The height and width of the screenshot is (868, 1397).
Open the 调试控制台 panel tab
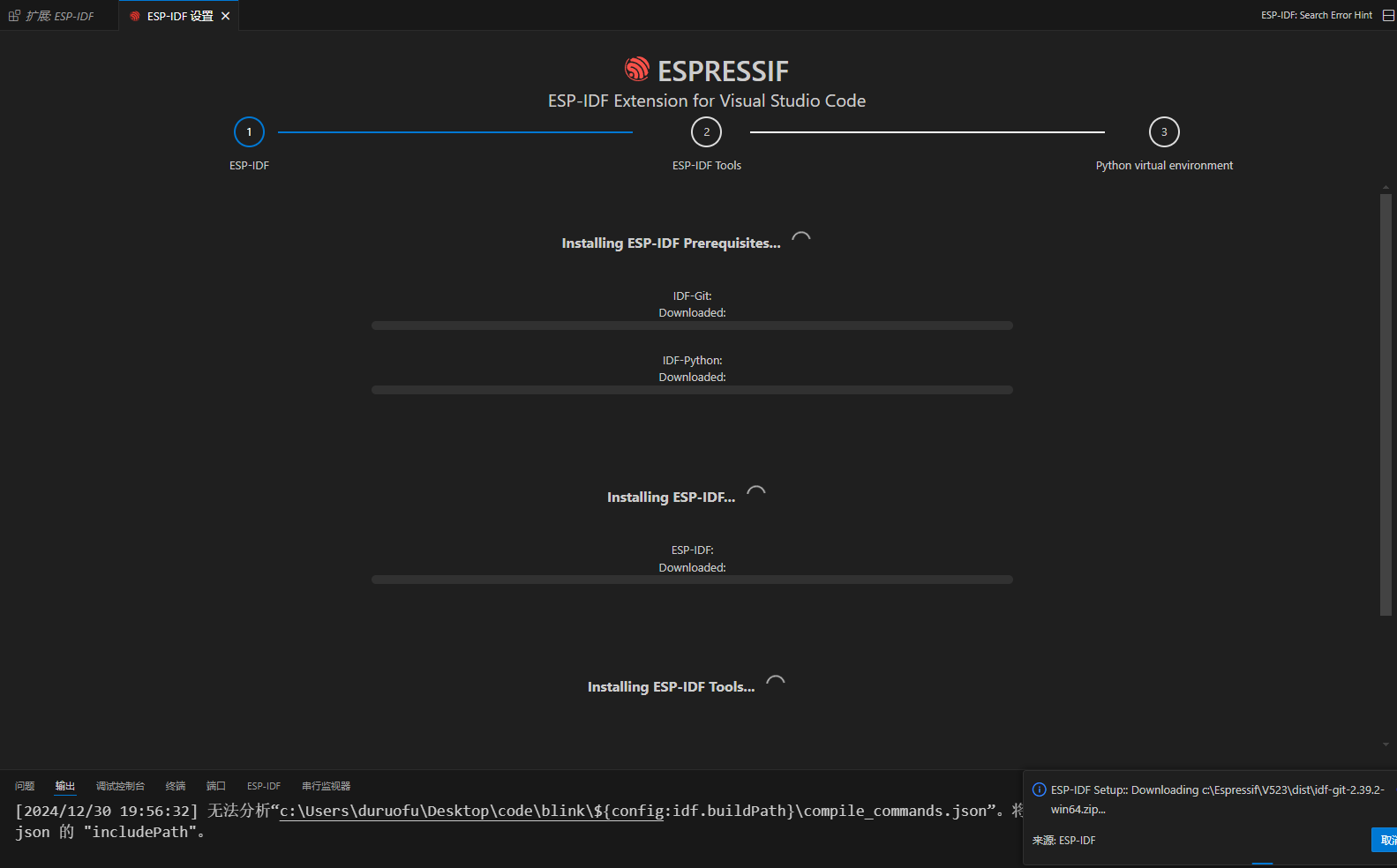(120, 786)
